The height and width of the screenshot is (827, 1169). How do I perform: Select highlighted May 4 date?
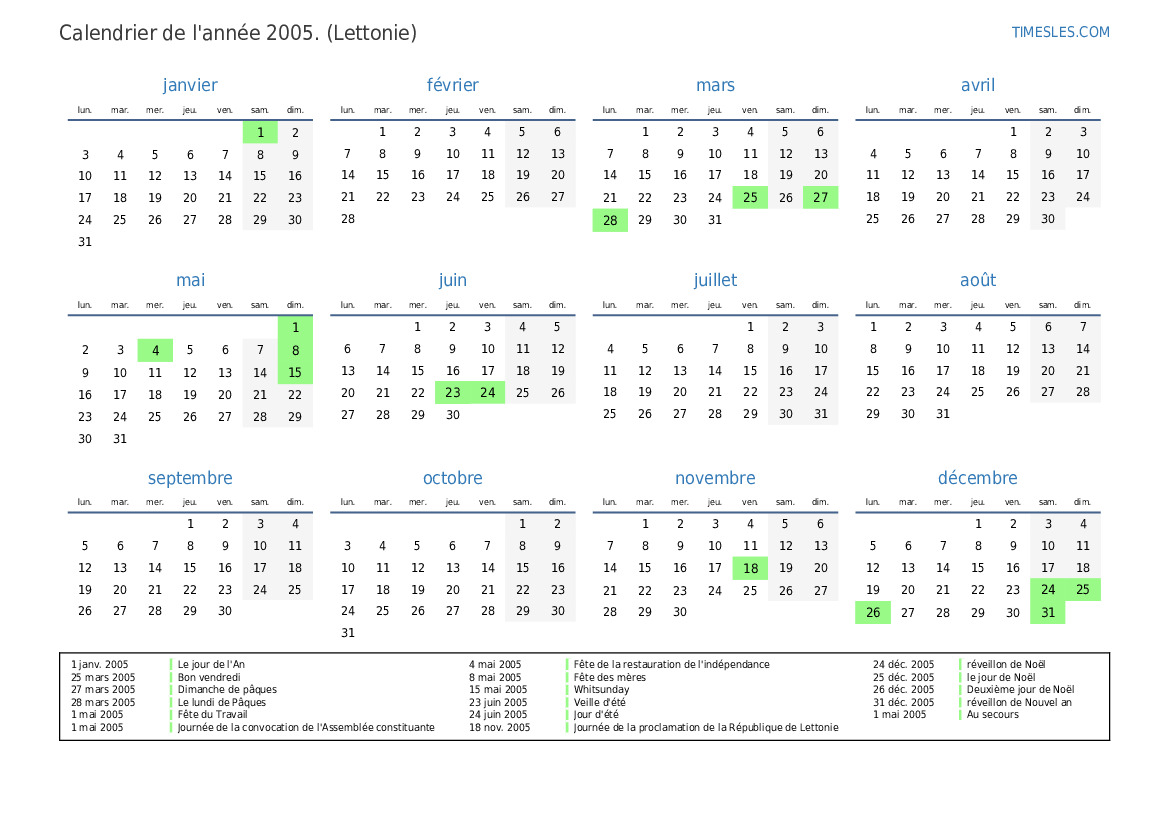click(x=155, y=350)
